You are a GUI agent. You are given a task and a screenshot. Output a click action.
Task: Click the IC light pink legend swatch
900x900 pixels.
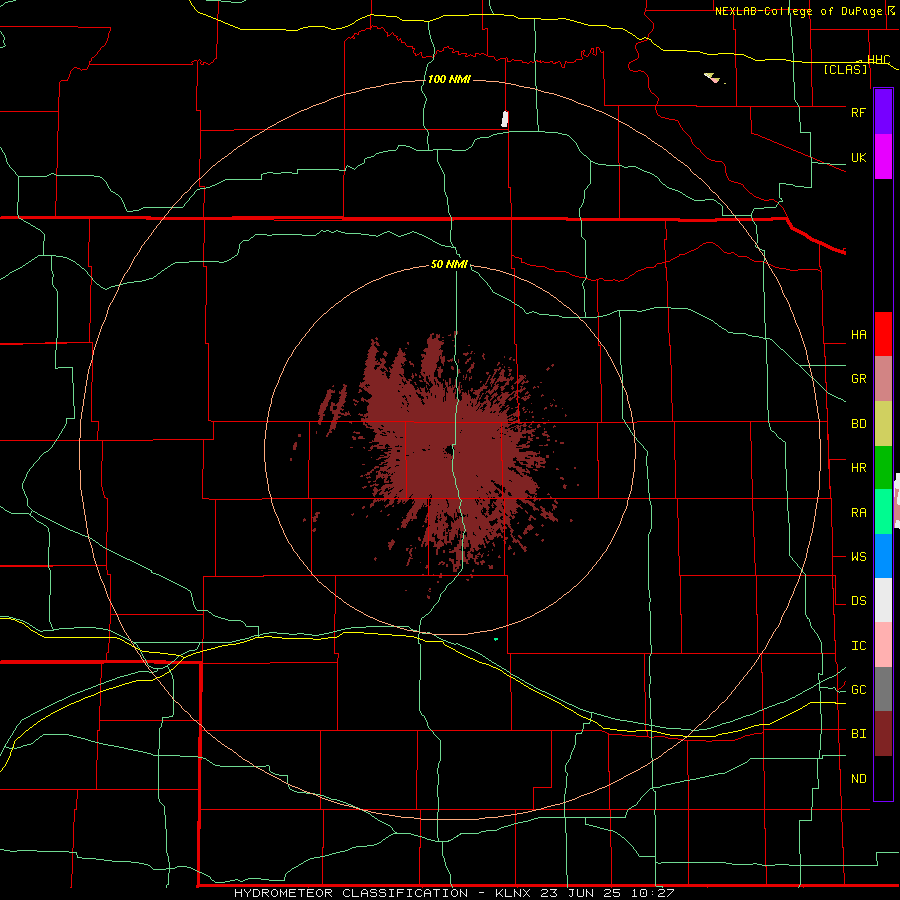(883, 645)
